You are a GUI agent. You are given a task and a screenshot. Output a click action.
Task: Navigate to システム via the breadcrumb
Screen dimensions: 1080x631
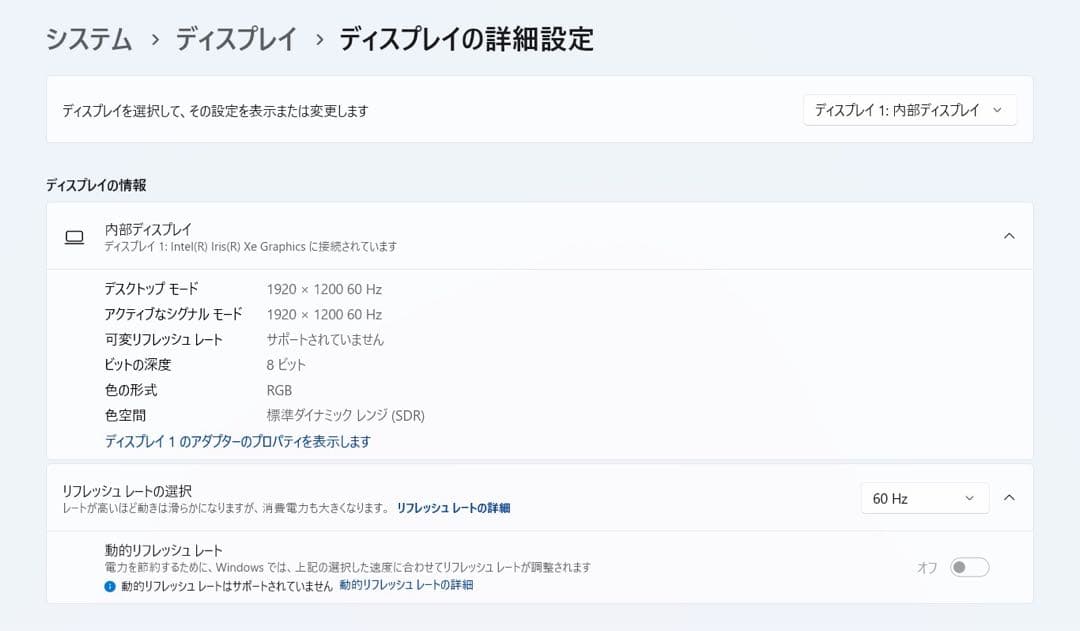87,40
